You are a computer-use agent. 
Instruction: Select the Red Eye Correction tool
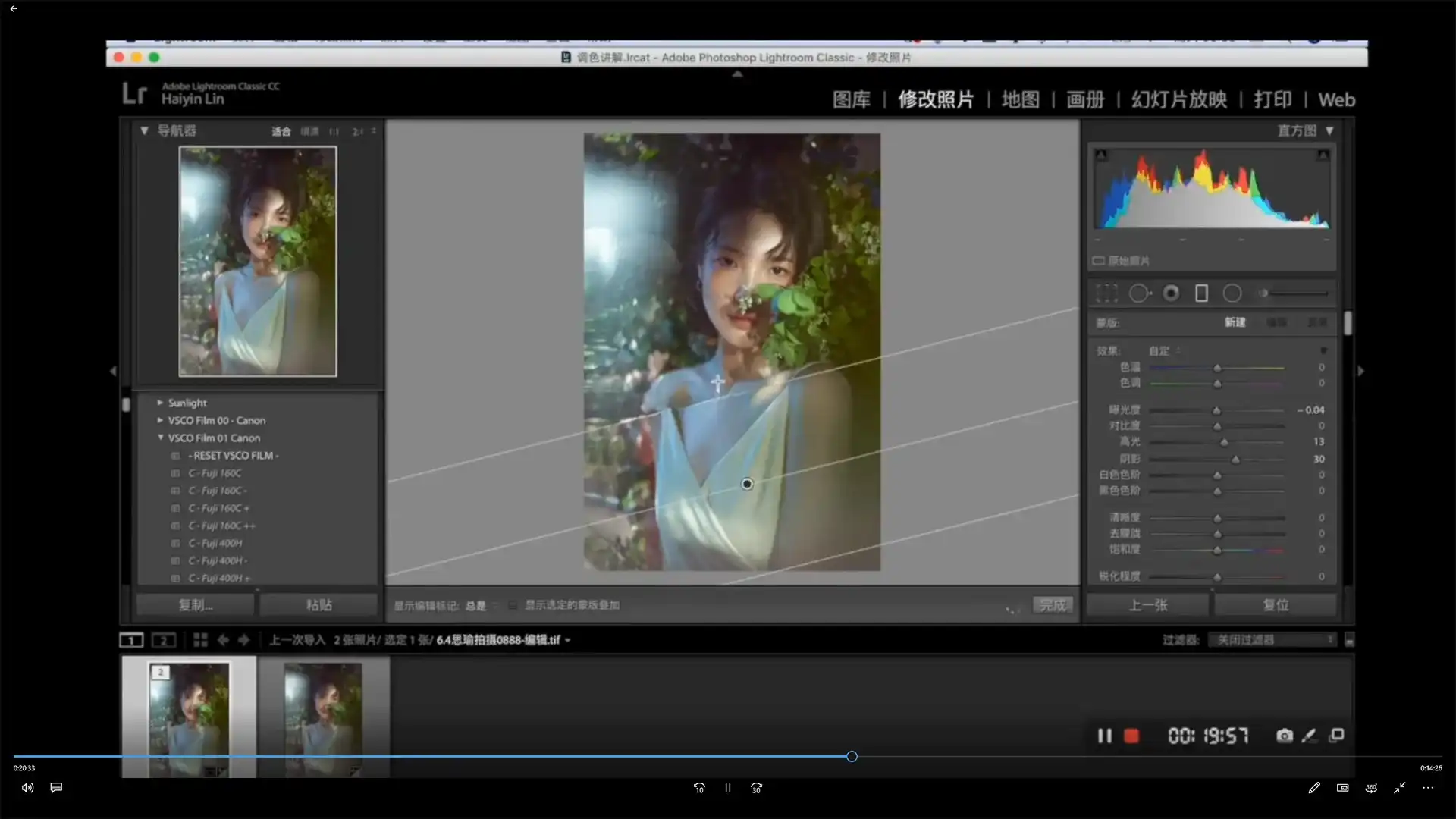[1171, 293]
